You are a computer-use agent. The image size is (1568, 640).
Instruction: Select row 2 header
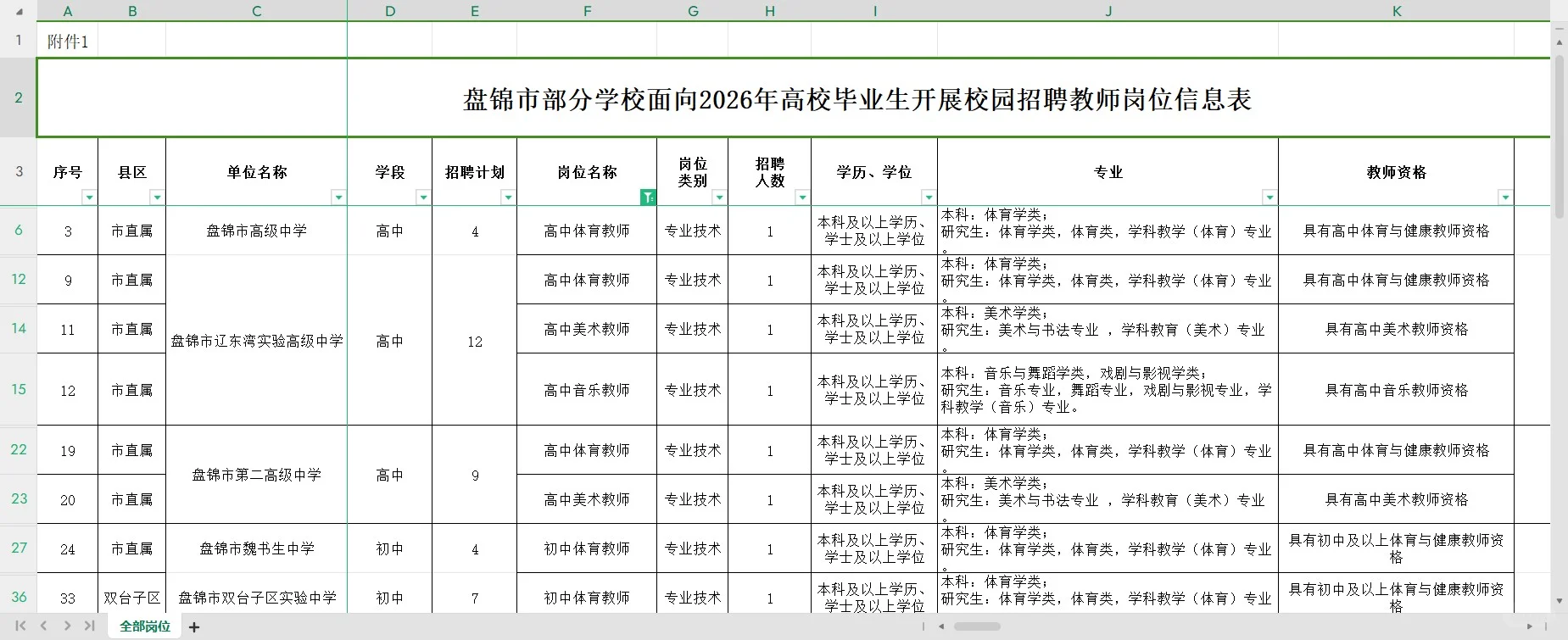click(x=18, y=97)
